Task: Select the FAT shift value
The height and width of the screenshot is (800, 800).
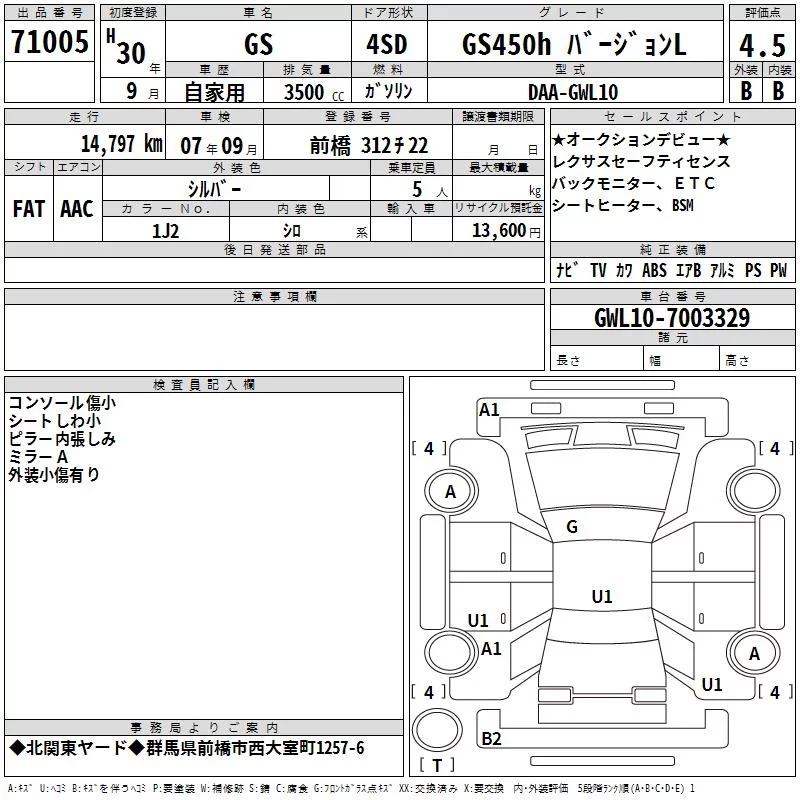Action: pos(29,209)
